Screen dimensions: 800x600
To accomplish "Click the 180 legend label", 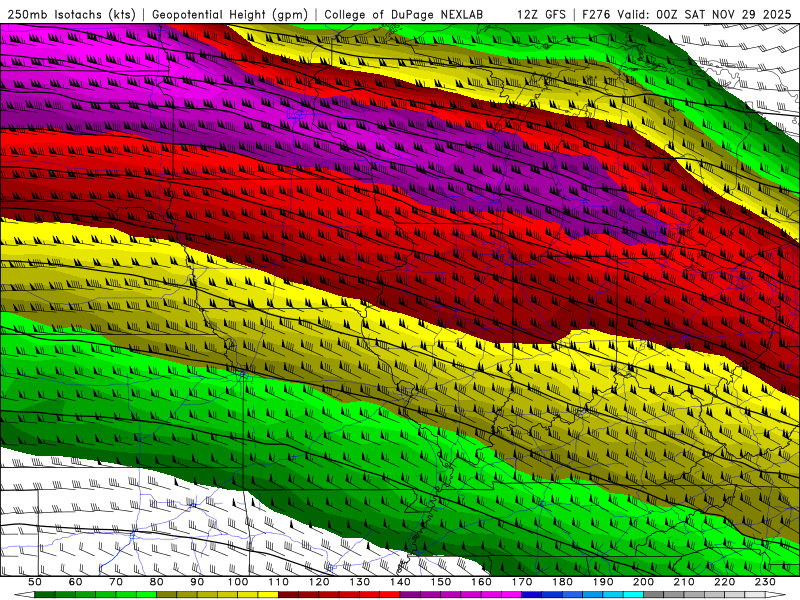I will point(562,582).
